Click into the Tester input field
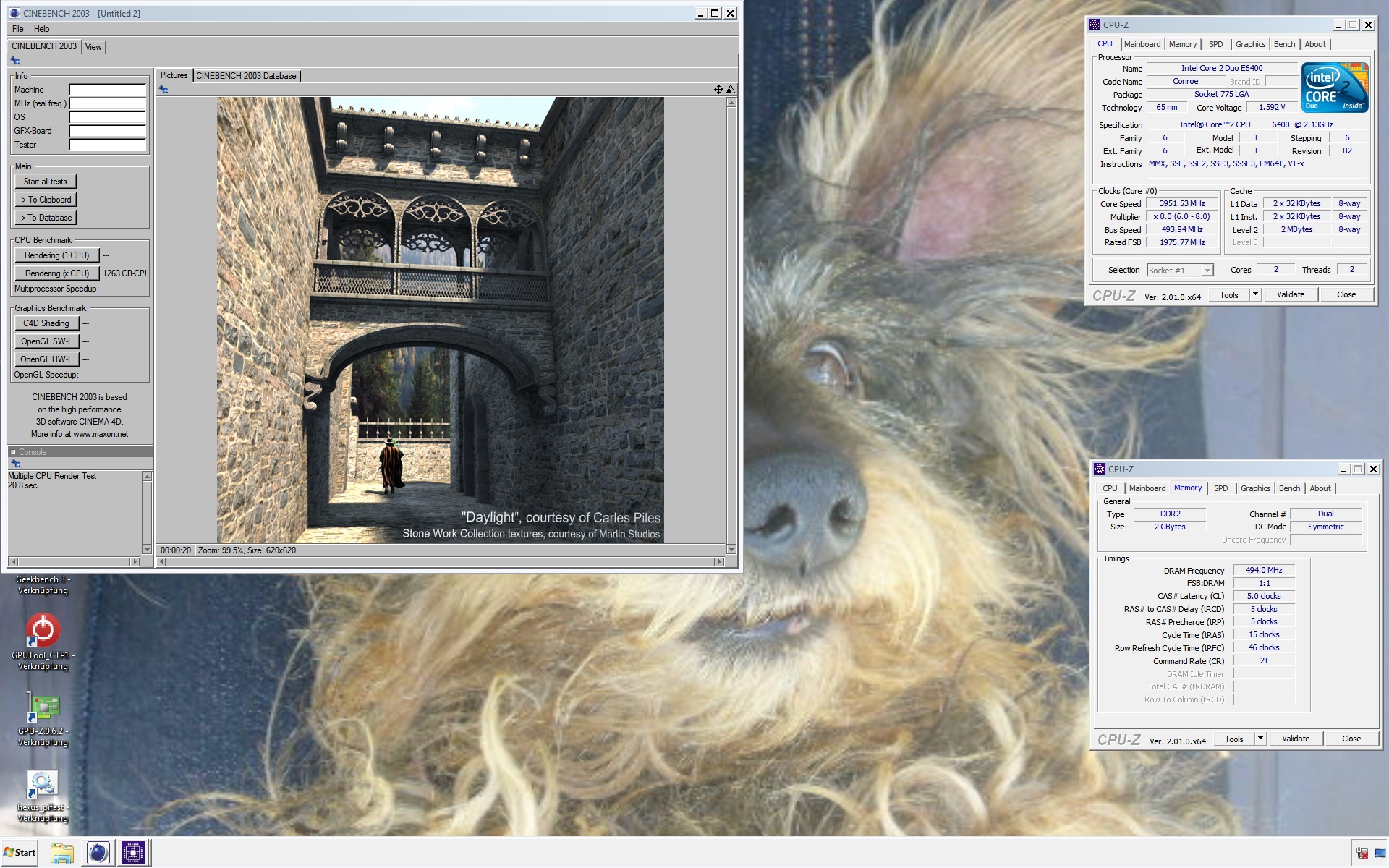 108,145
